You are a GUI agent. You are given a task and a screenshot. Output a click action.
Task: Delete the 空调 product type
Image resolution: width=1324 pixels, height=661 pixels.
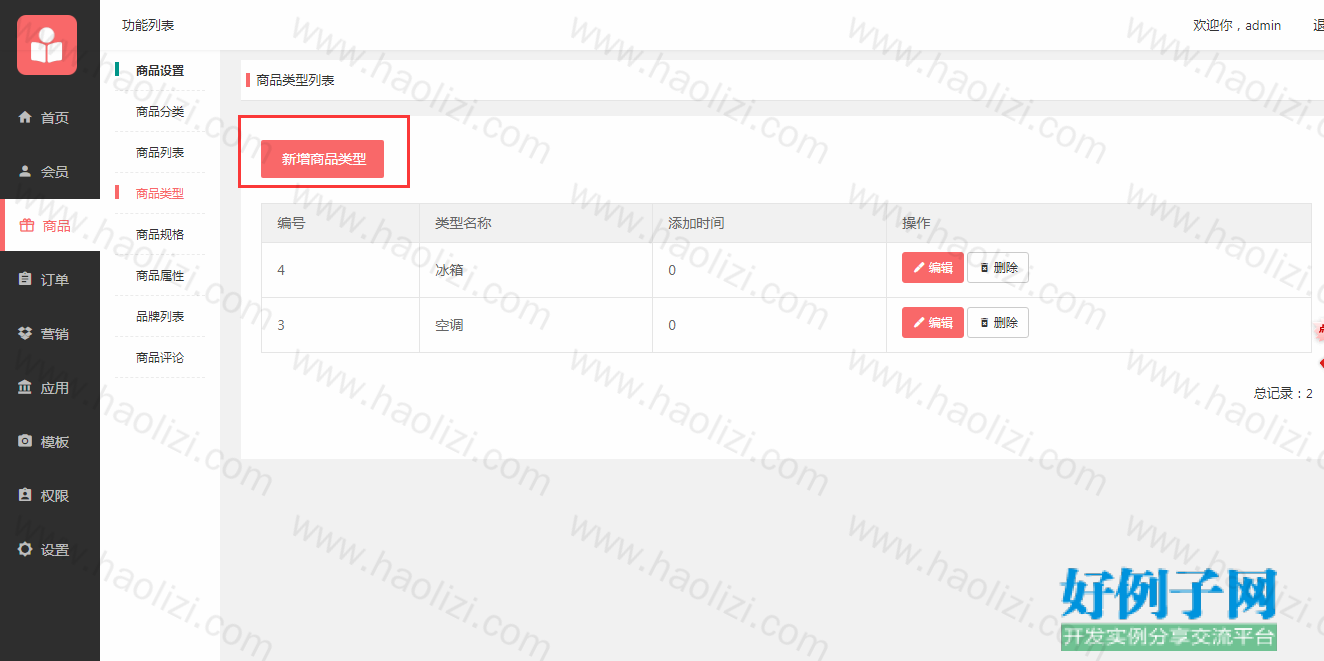point(998,323)
